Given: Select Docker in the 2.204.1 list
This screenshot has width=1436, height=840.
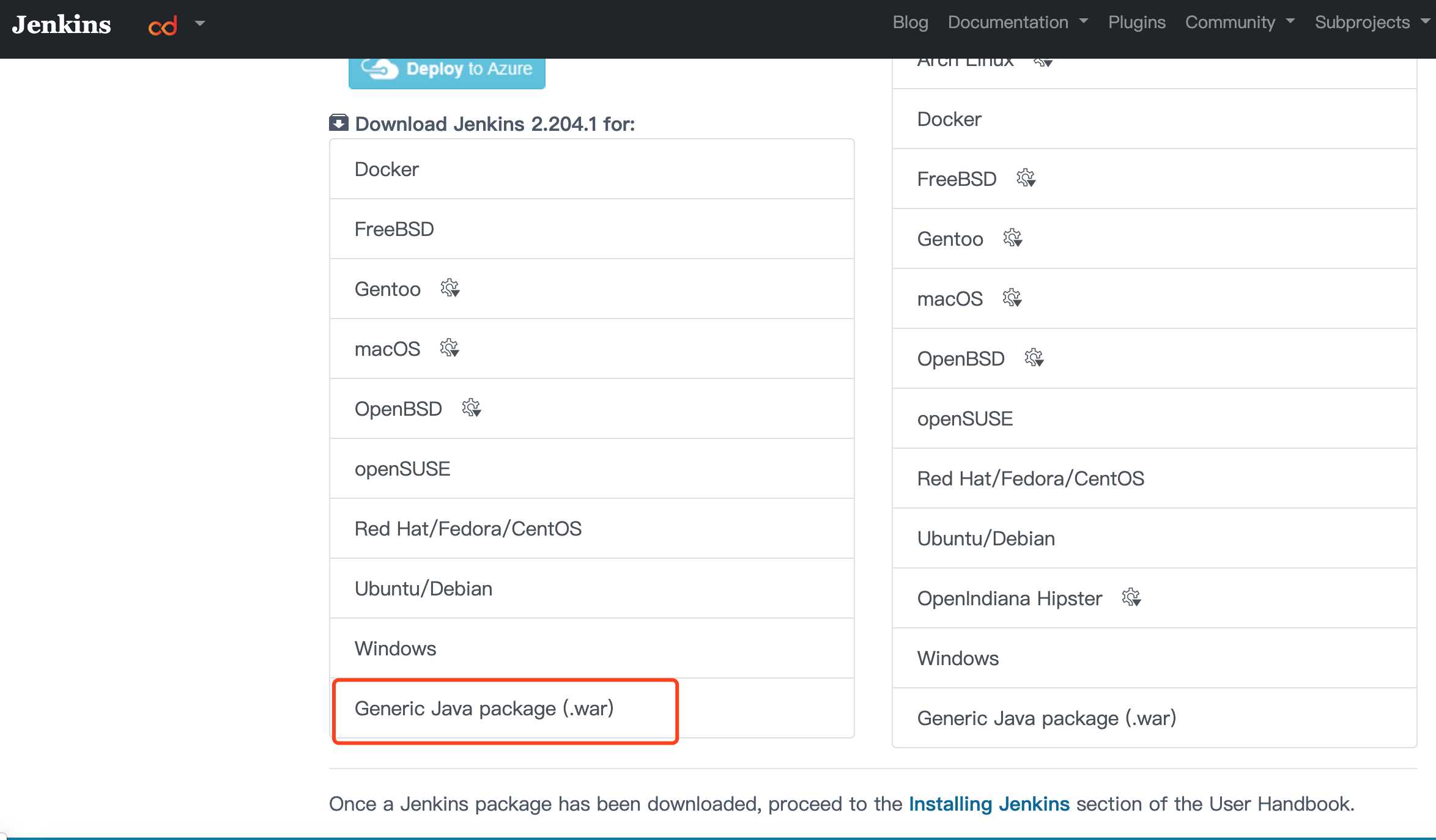Looking at the screenshot, I should (x=591, y=169).
